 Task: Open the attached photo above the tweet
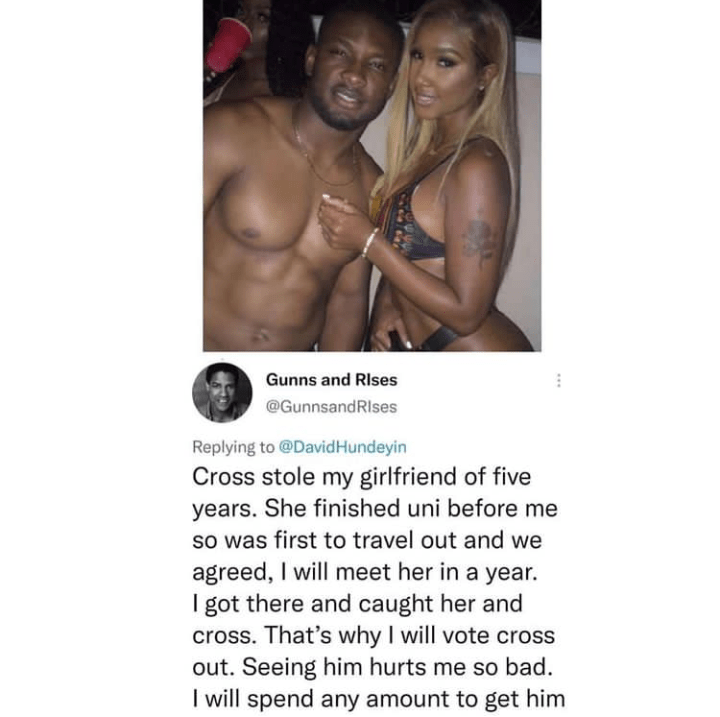tap(372, 175)
